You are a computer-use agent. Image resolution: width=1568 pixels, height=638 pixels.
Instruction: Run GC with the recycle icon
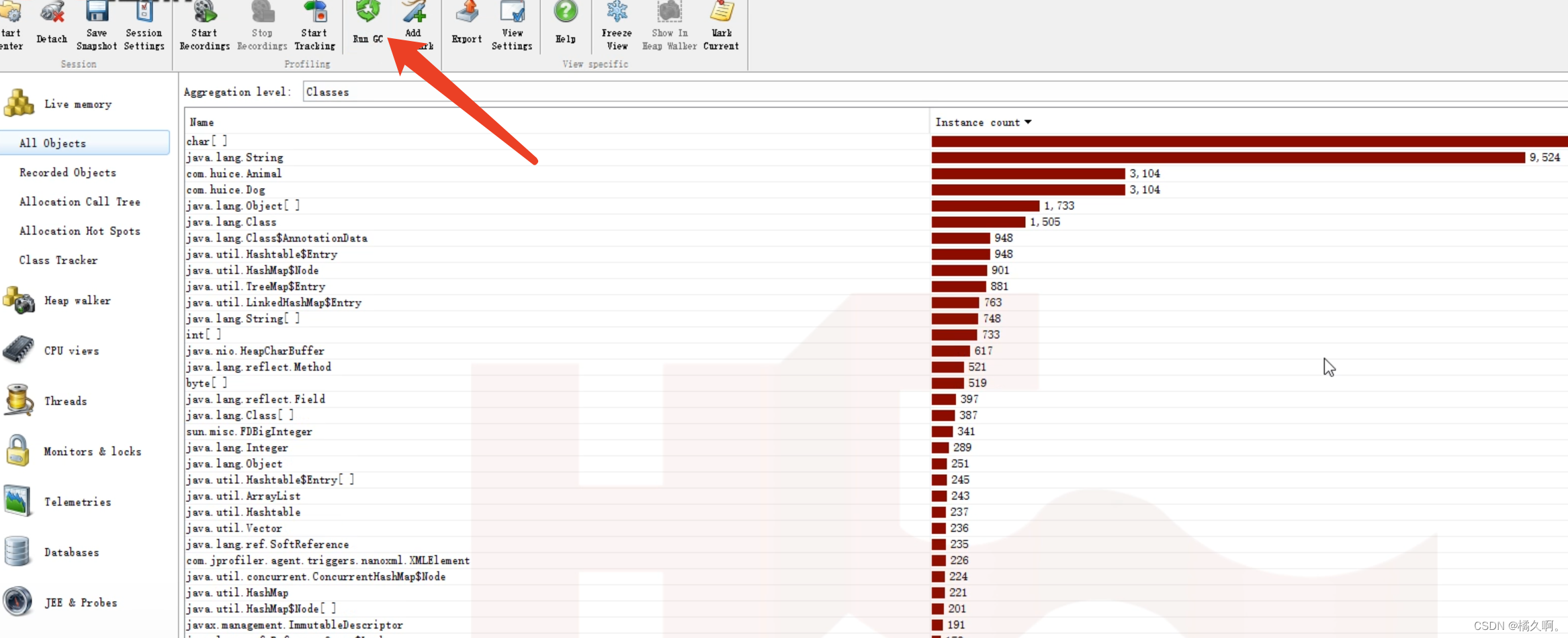coord(368,11)
